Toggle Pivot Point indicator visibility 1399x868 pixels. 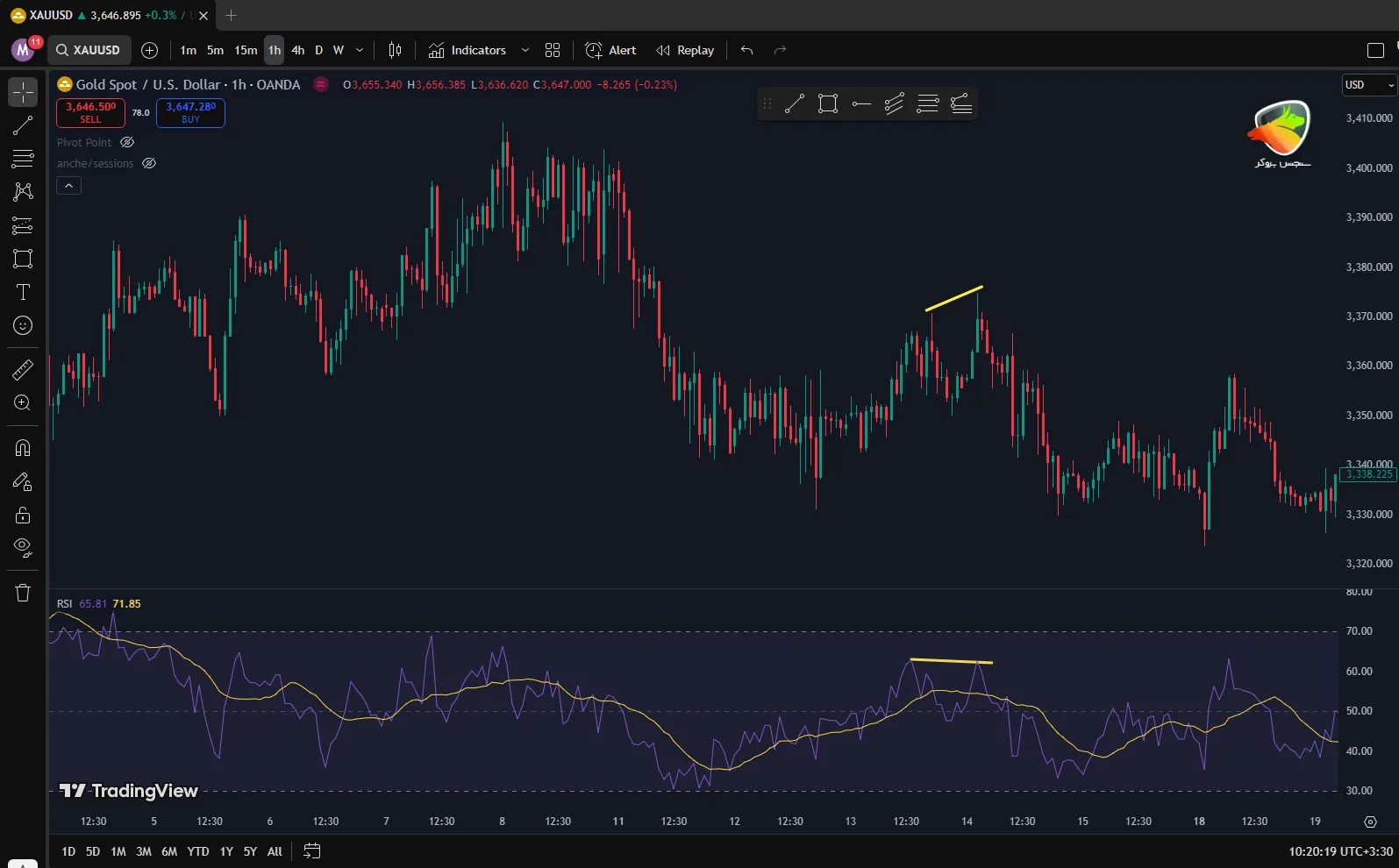click(x=127, y=142)
